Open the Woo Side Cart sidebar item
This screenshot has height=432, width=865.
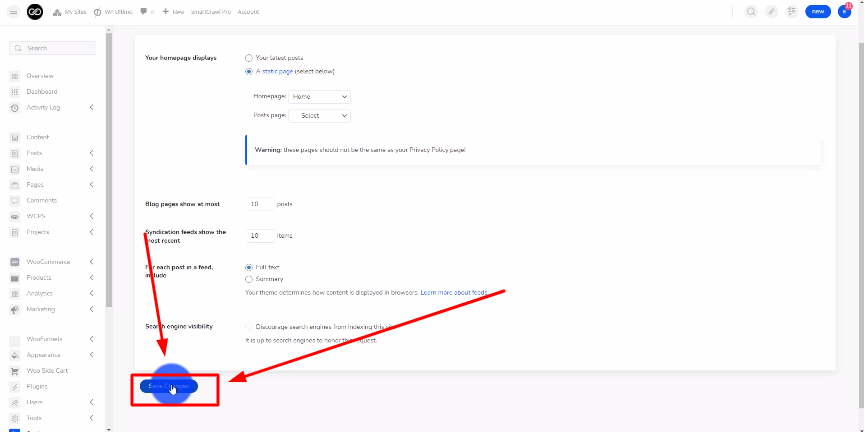[47, 370]
